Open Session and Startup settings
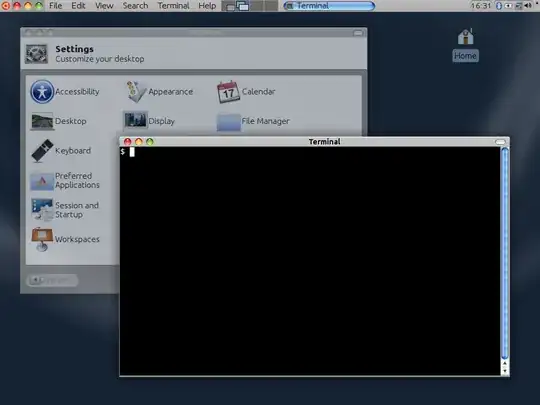The width and height of the screenshot is (540, 405). (x=65, y=210)
